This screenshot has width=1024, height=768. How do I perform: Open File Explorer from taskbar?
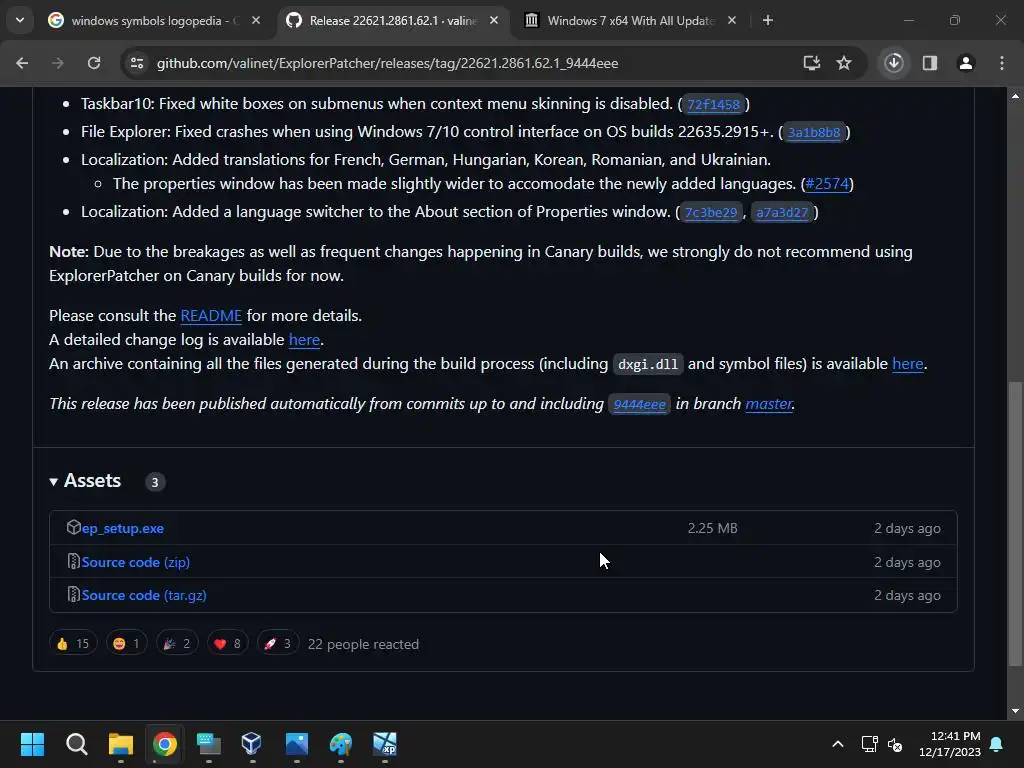pyautogui.click(x=121, y=744)
